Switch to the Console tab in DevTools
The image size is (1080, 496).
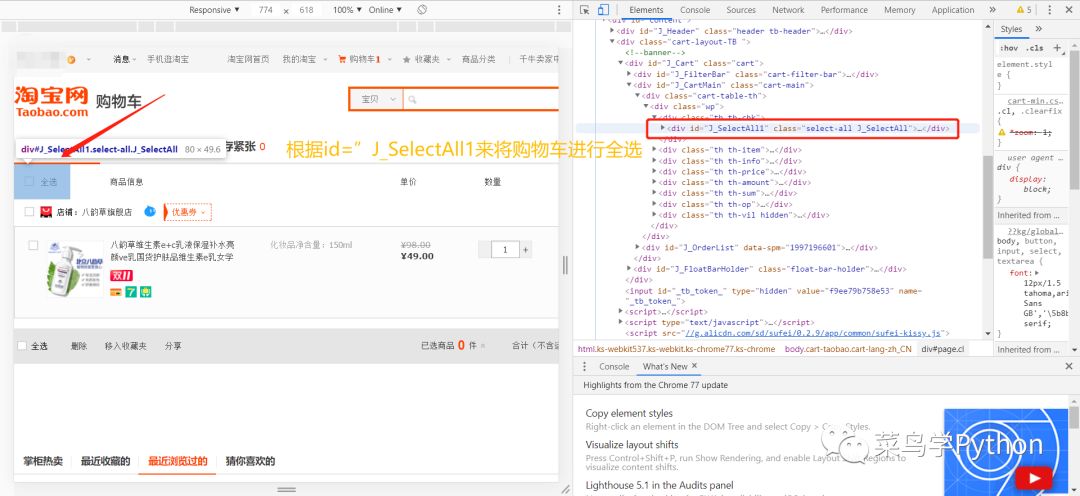coord(694,10)
